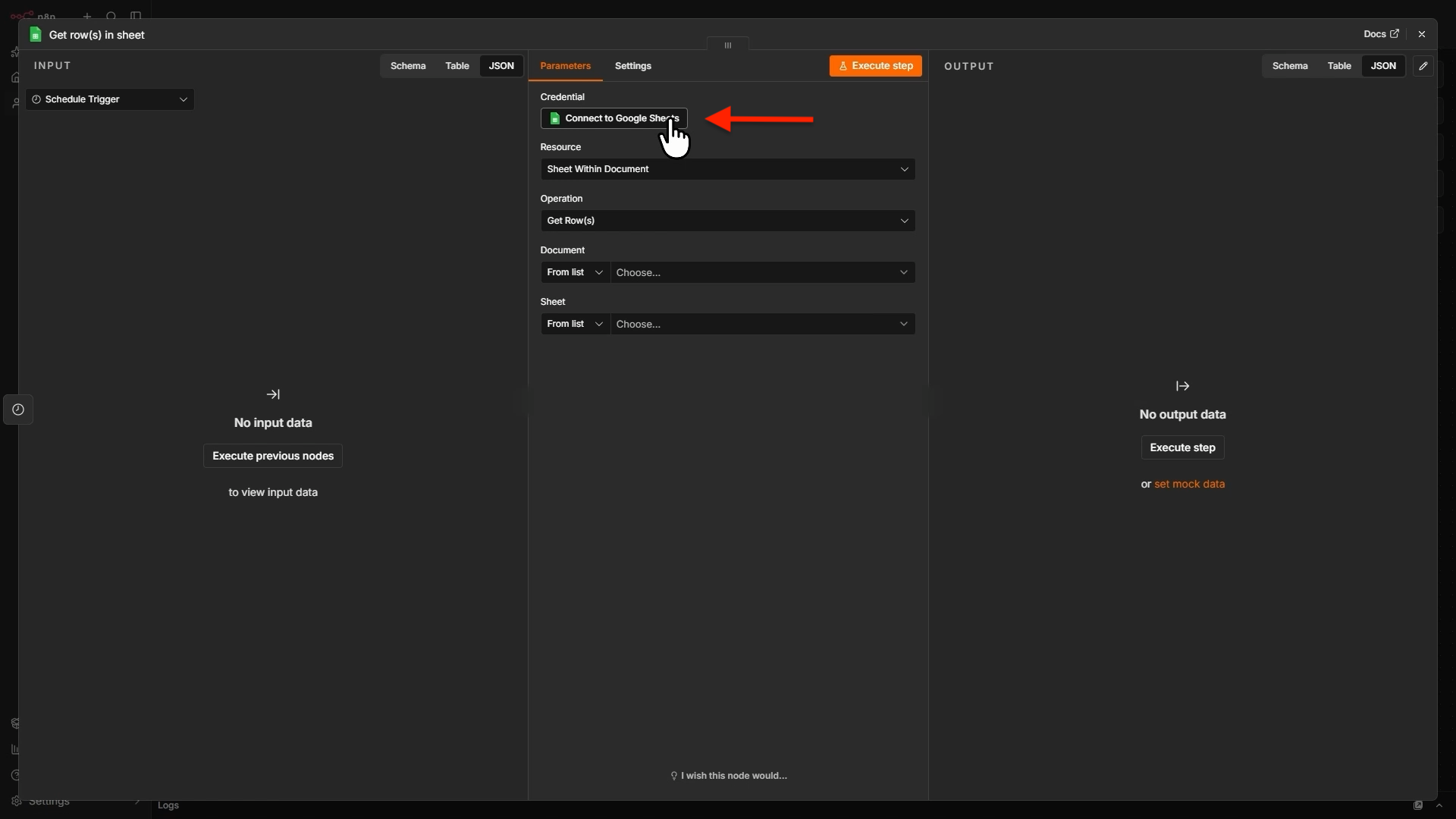Open the Resource dropdown

point(727,169)
